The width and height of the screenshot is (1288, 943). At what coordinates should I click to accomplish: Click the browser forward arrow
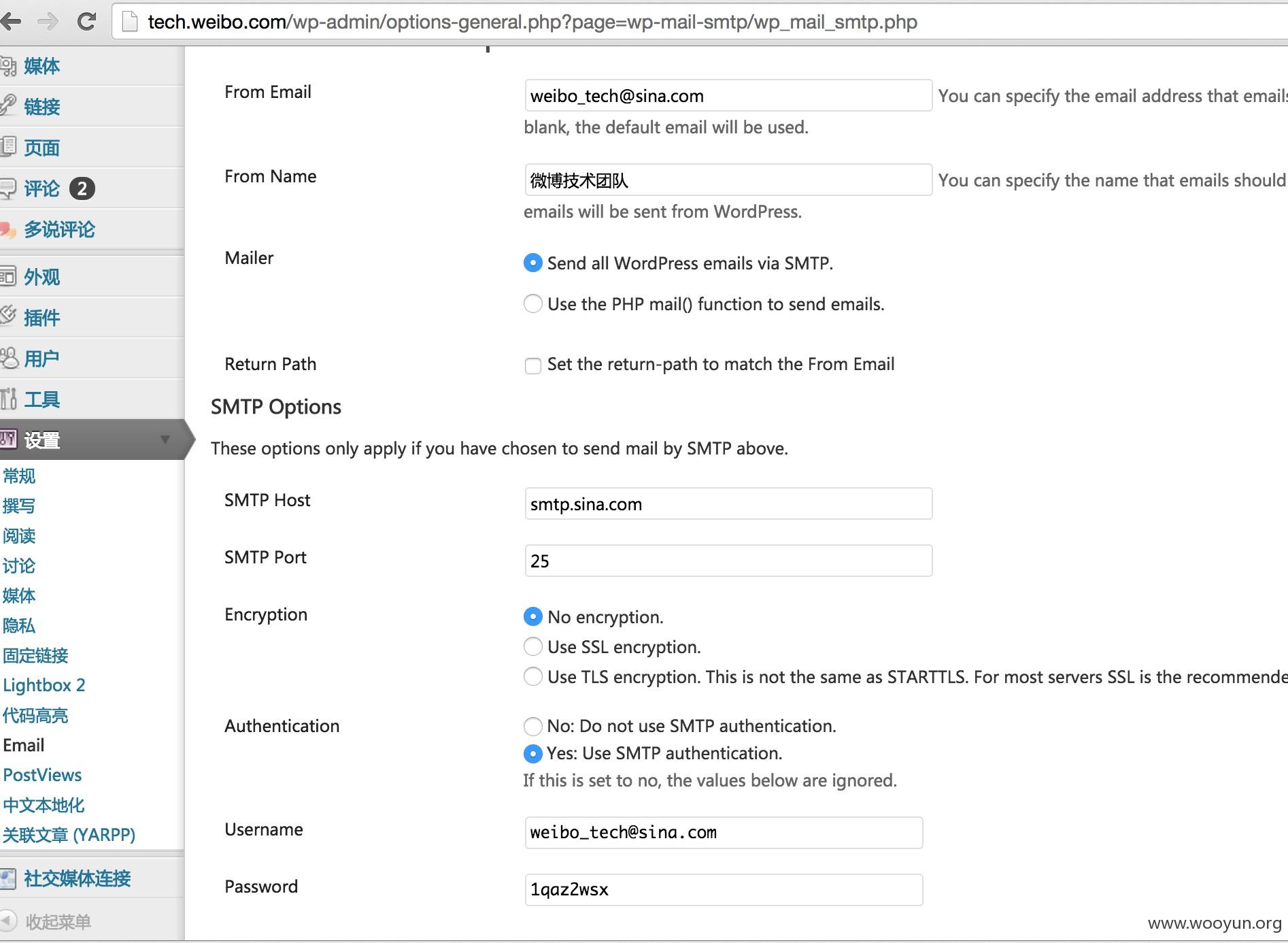48,22
